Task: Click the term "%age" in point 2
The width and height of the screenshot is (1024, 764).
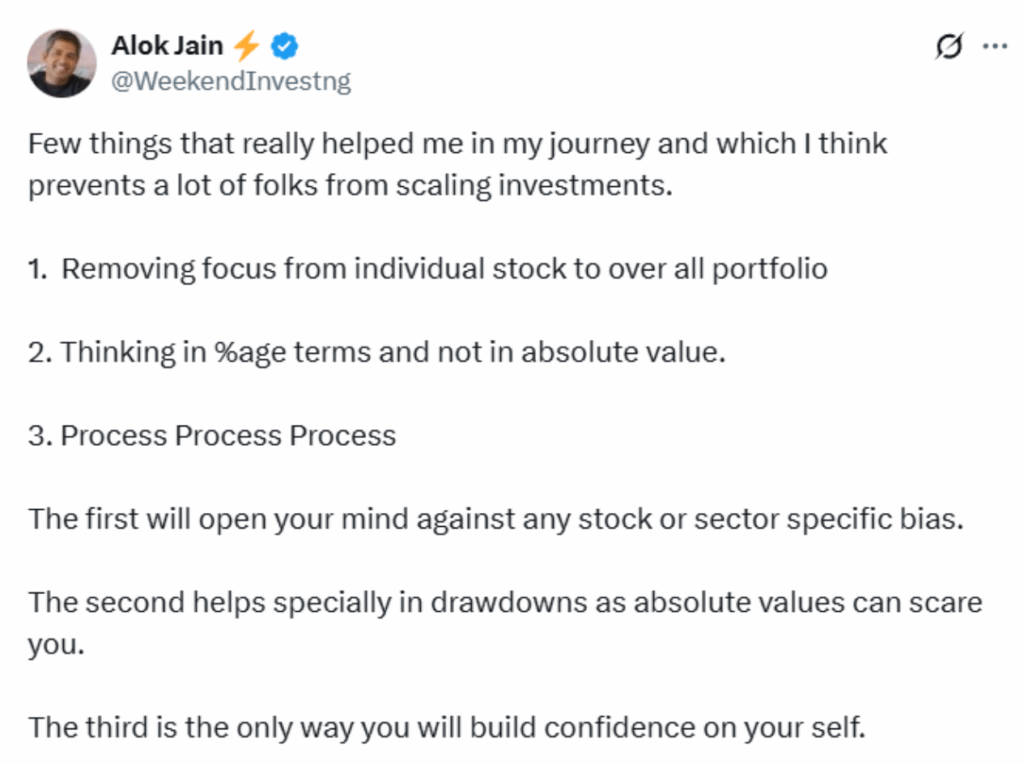Action: (x=250, y=353)
